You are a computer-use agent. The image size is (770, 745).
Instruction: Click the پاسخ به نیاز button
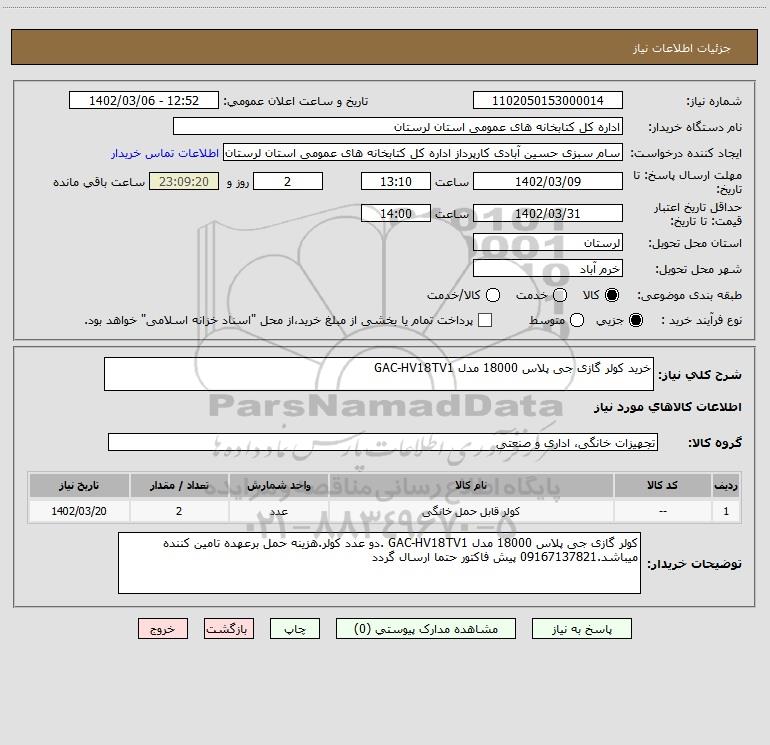[582, 629]
